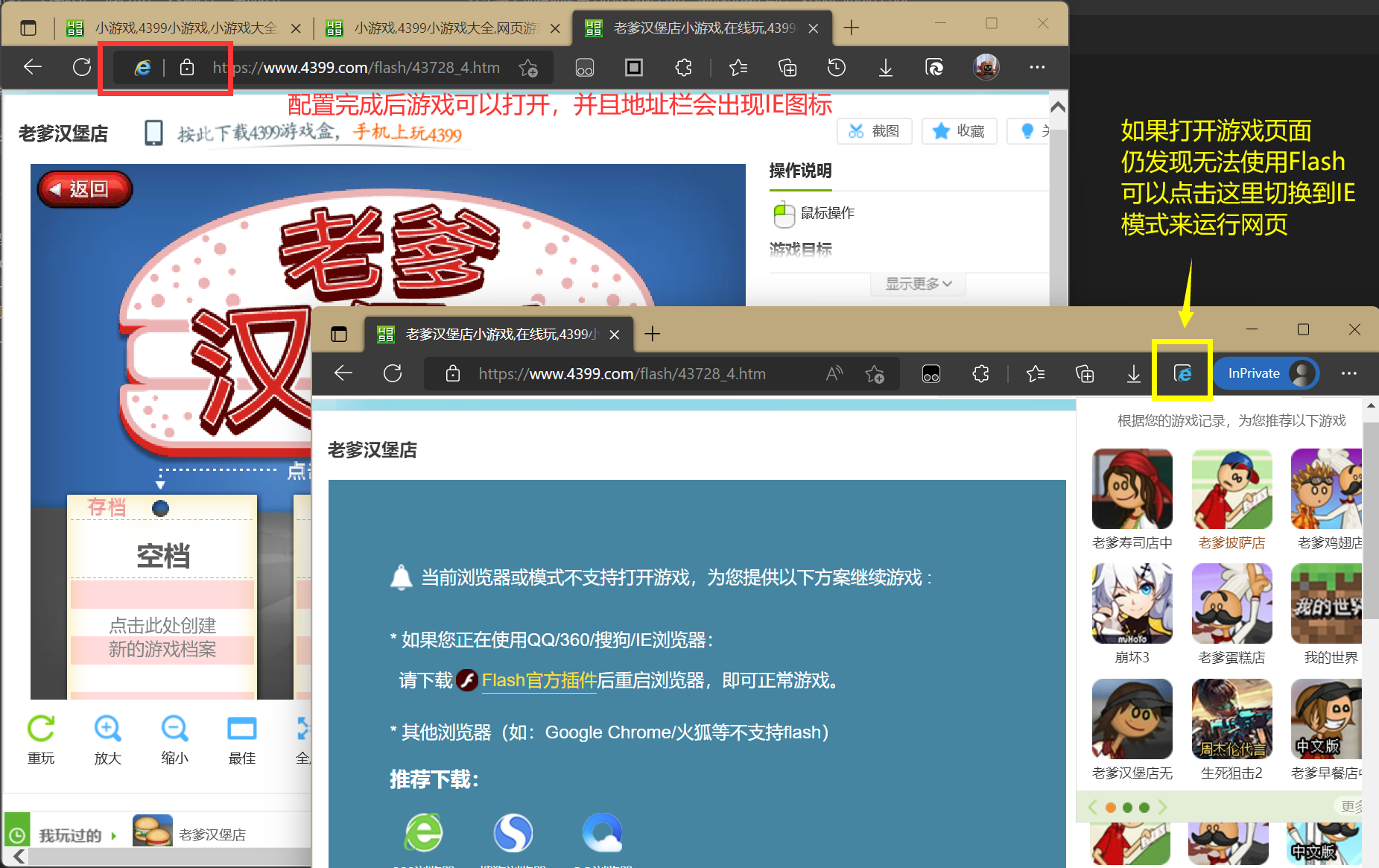Open Collections in front window toolbar
The height and width of the screenshot is (868, 1379).
(1085, 373)
